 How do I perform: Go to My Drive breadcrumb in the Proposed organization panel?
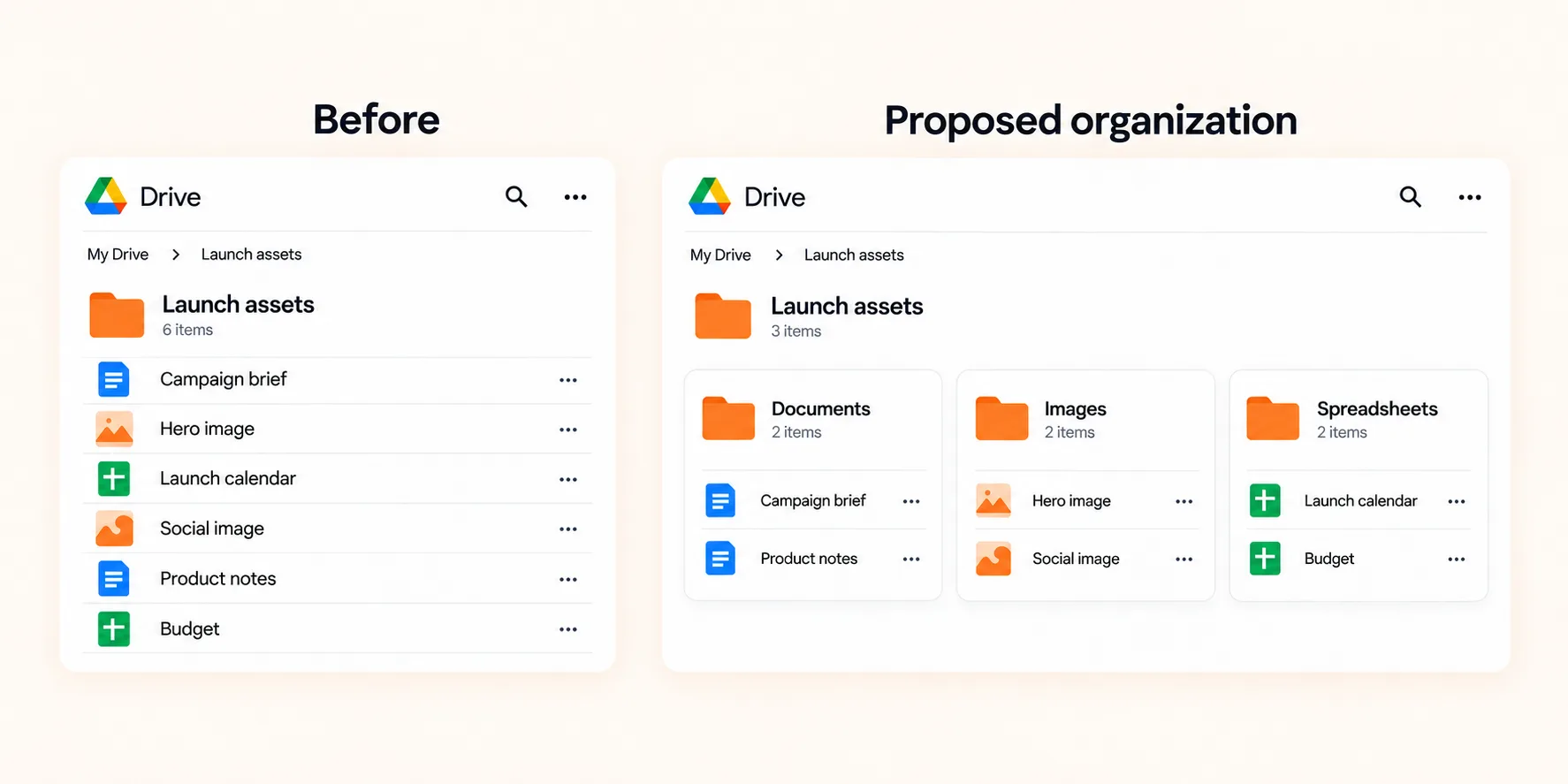(x=720, y=255)
